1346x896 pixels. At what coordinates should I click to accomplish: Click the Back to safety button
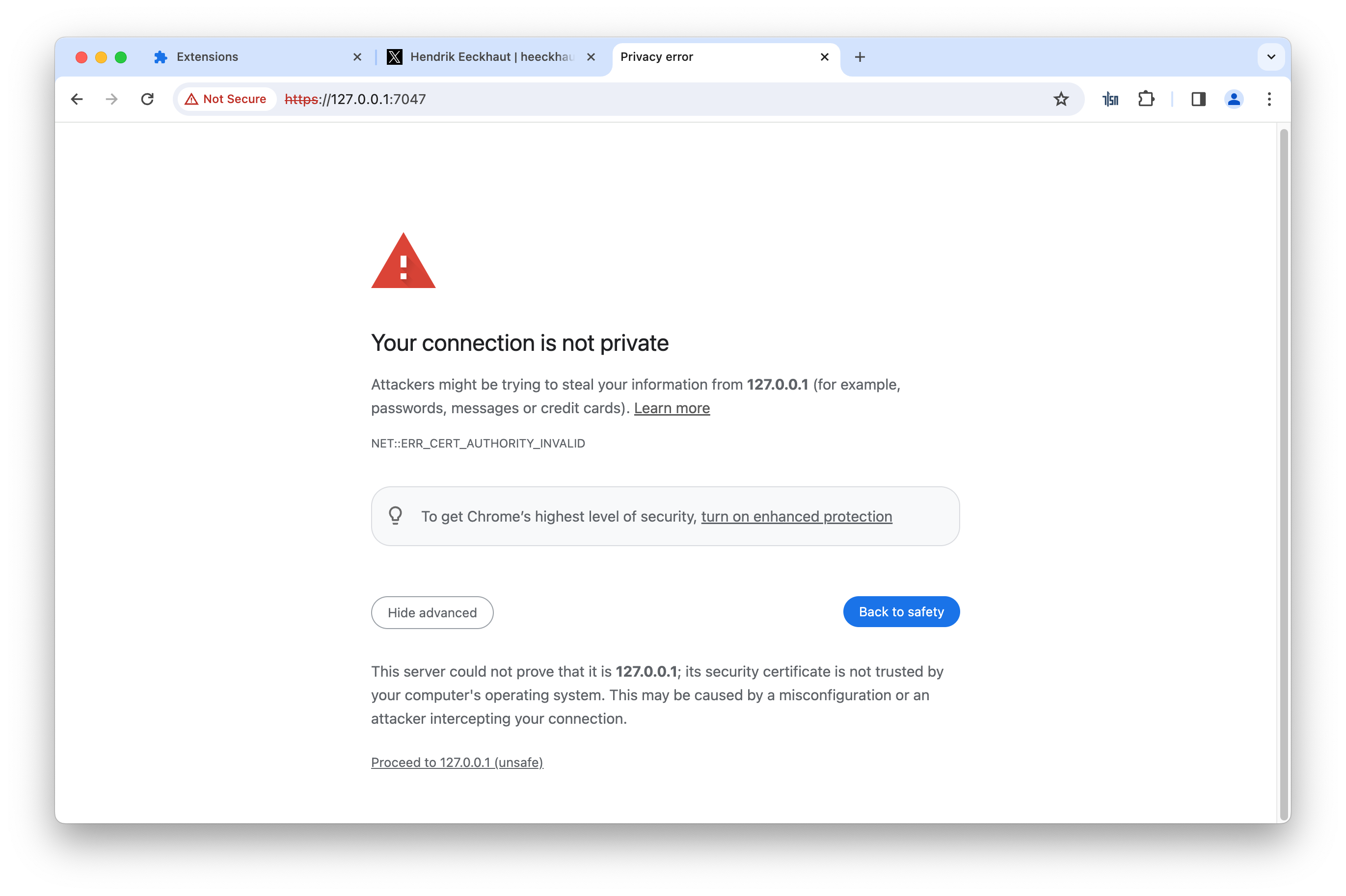pos(901,612)
